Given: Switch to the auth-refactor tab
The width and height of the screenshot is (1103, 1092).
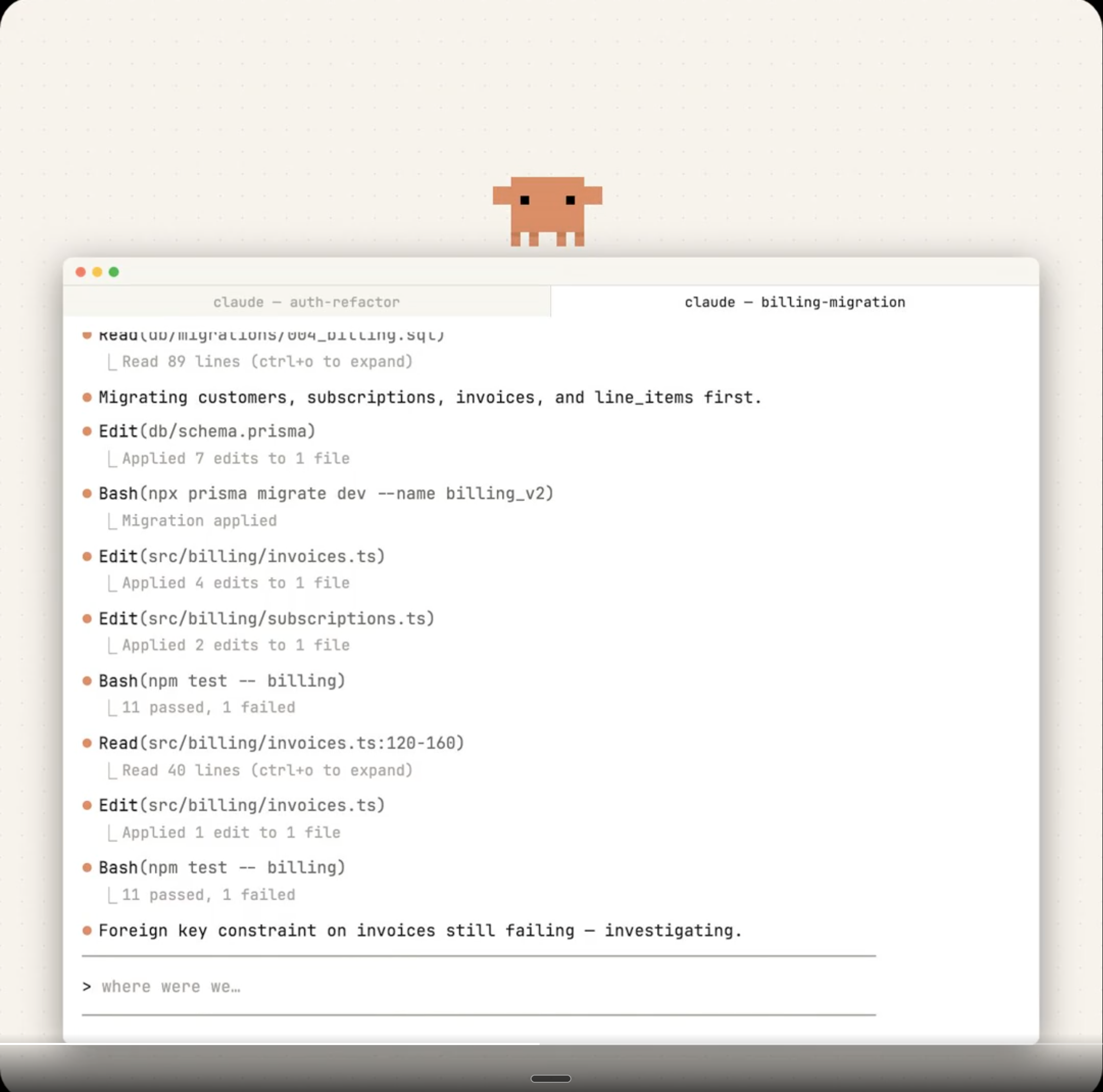Looking at the screenshot, I should point(307,302).
